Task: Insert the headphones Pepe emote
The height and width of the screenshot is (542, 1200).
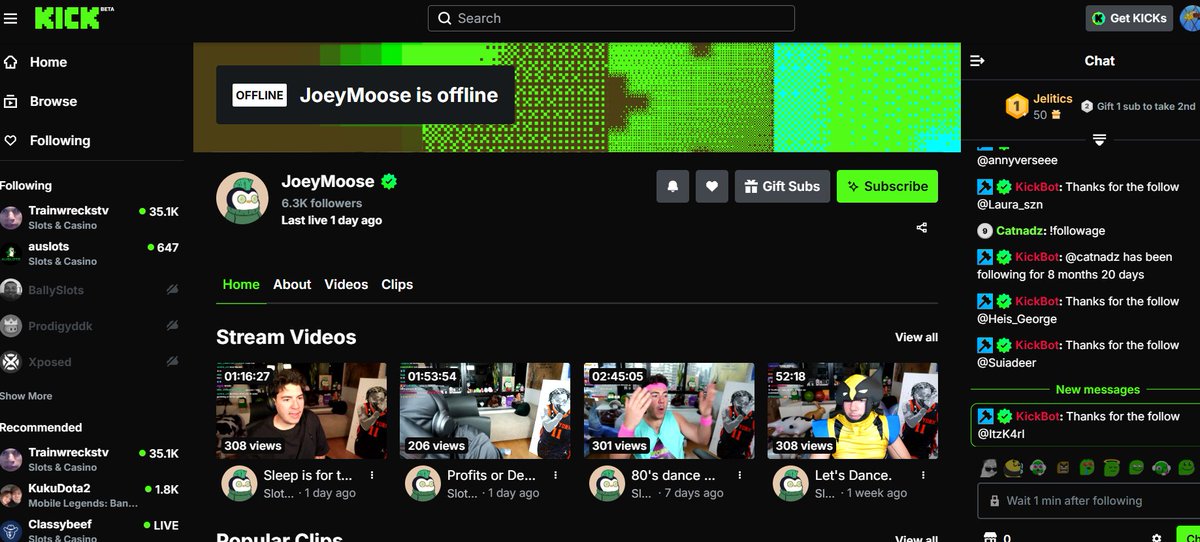Action: [x=1161, y=467]
